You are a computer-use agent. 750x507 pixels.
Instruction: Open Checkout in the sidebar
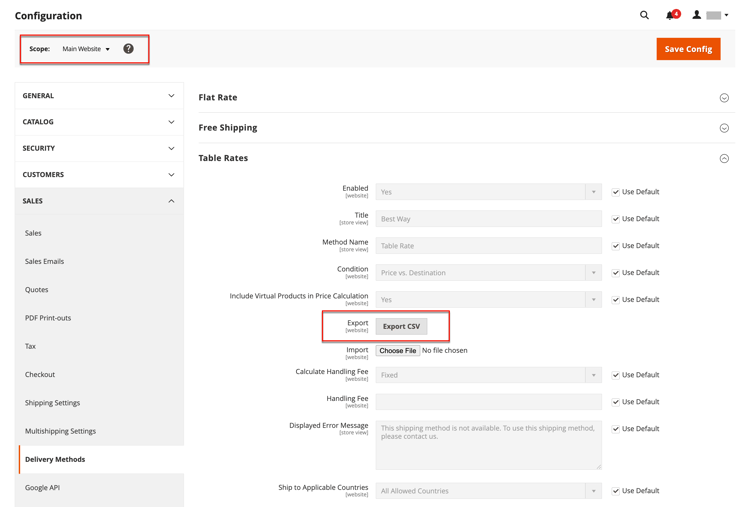pos(40,374)
